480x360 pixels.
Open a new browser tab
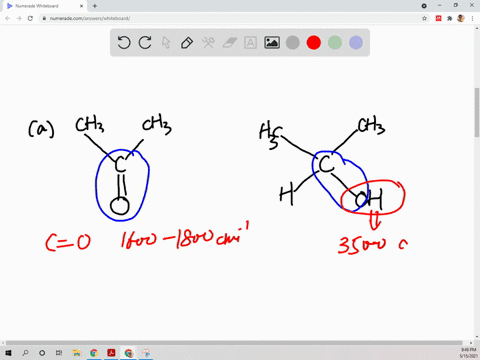pyautogui.click(x=95, y=6)
